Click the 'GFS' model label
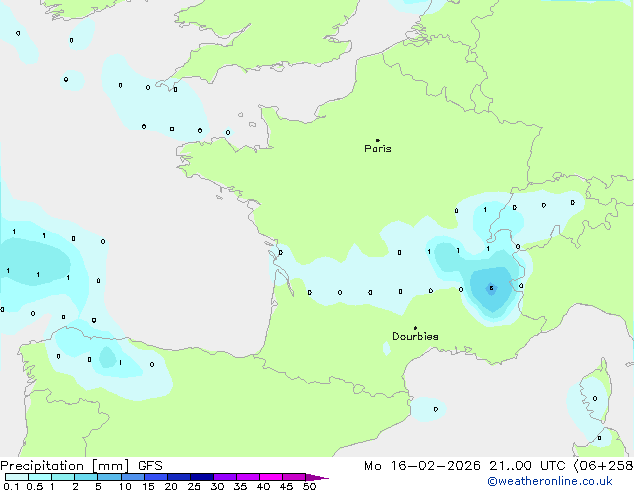The width and height of the screenshot is (634, 490). click(150, 466)
